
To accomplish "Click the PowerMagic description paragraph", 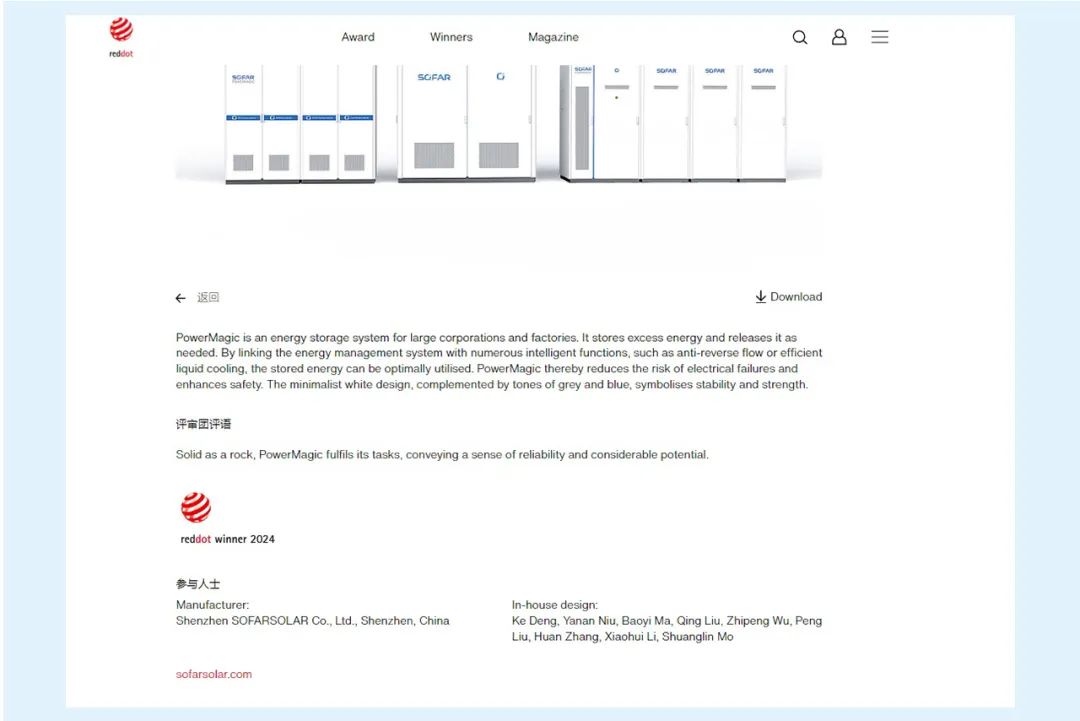I will click(x=499, y=361).
